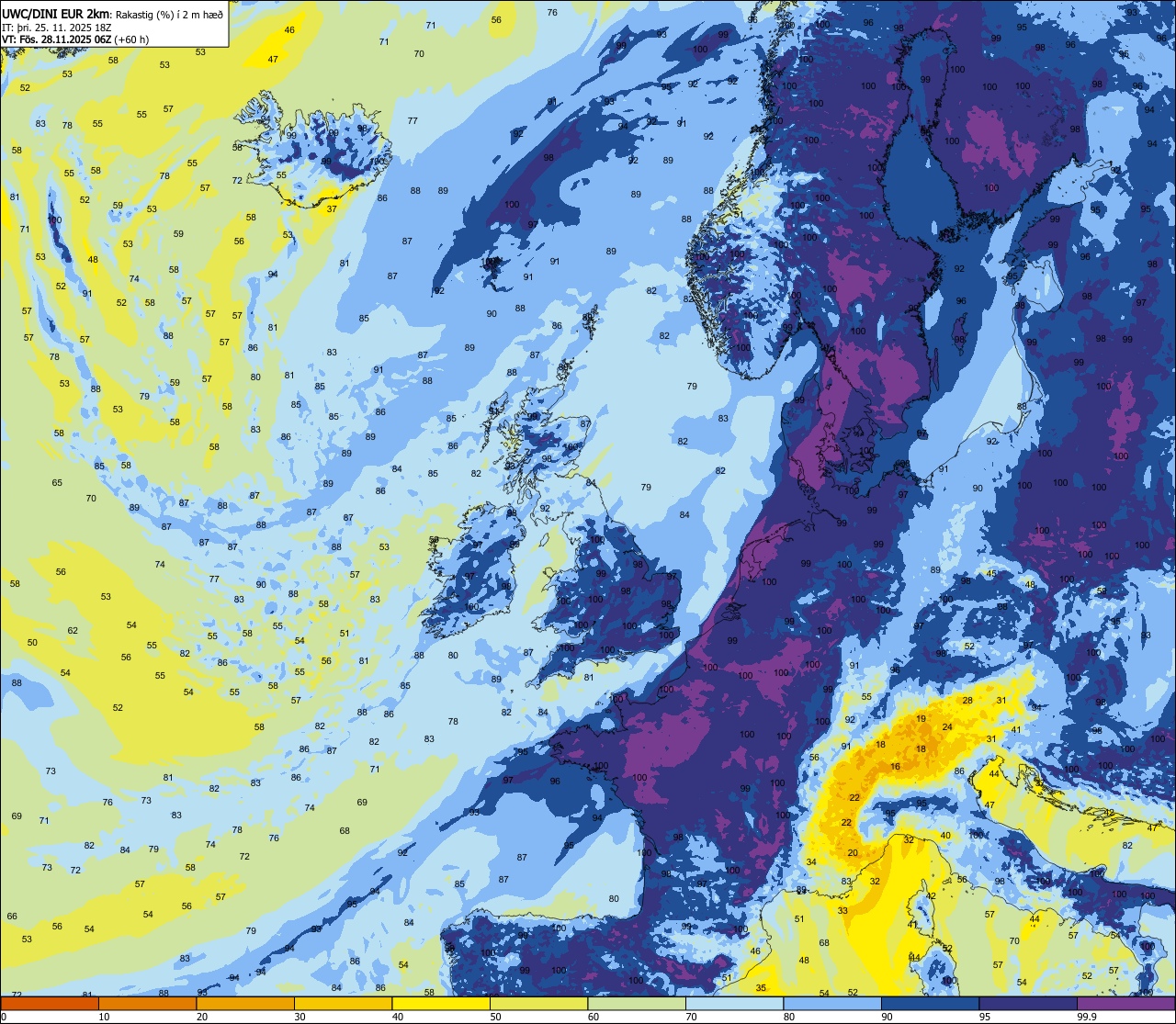Click the '28' humidity value on the map
Viewport: 1176px width, 1024px height.
(x=967, y=701)
